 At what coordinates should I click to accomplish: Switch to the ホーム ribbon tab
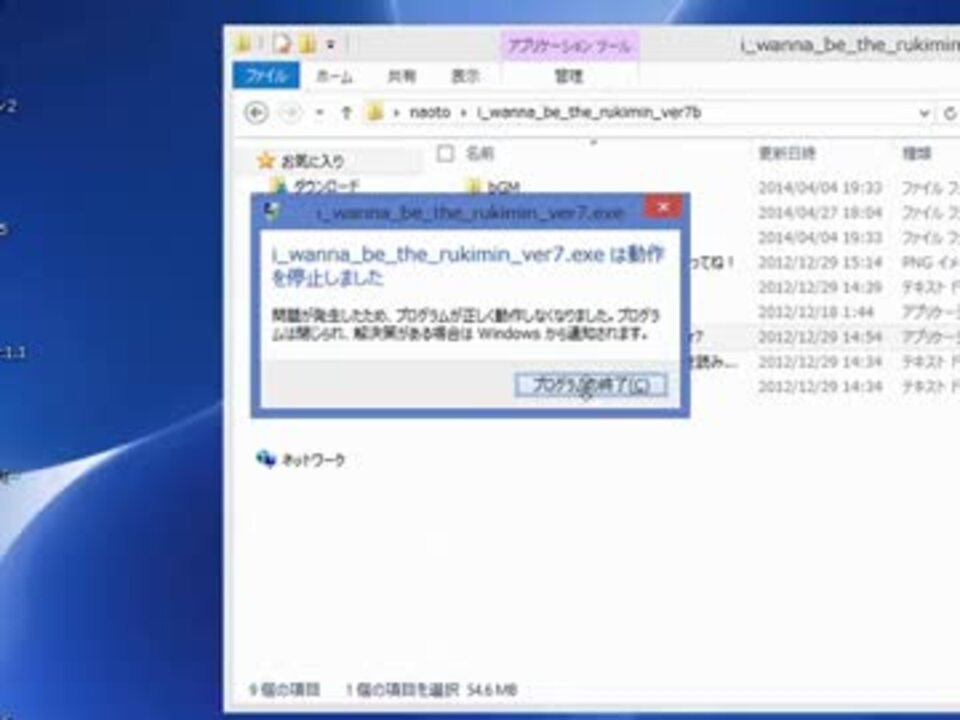[334, 76]
